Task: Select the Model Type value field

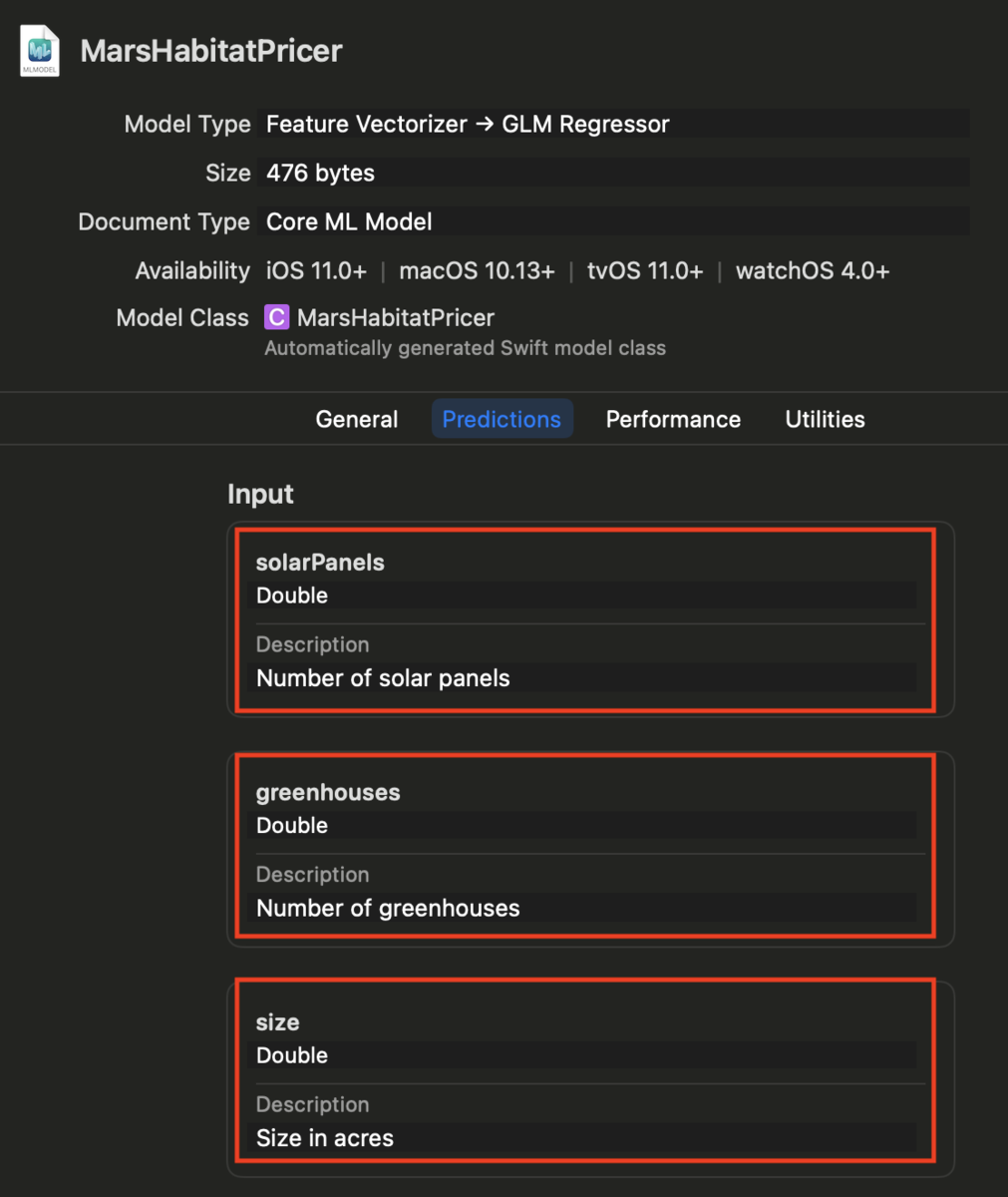Action: (x=613, y=124)
